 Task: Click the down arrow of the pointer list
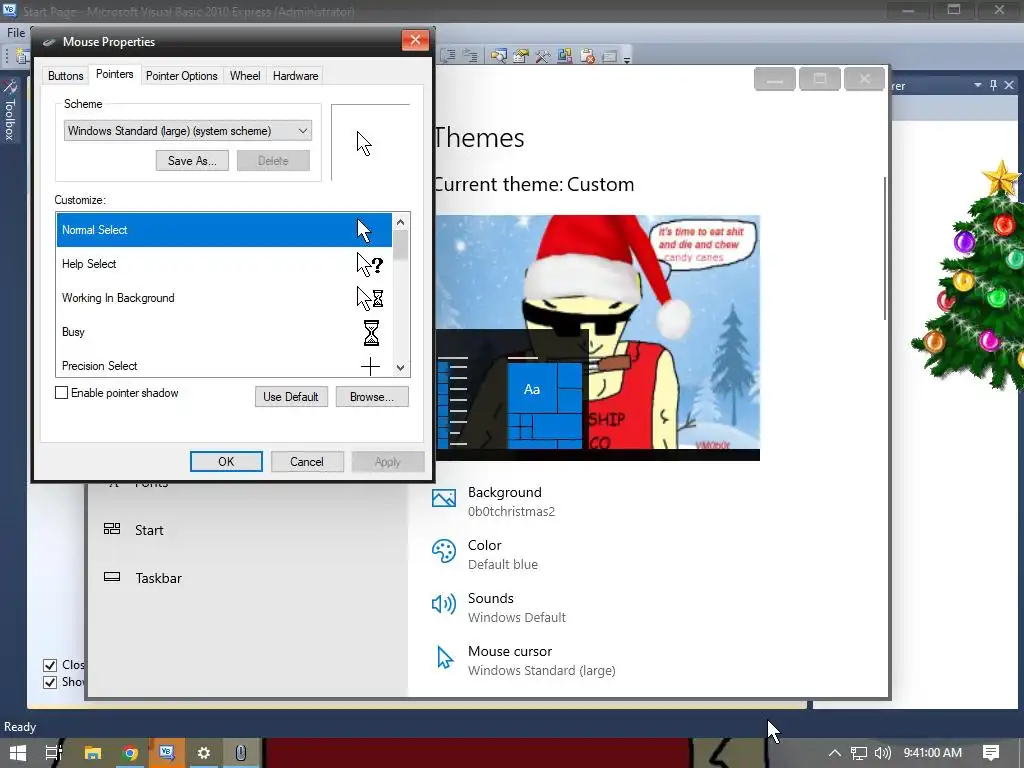pos(400,368)
